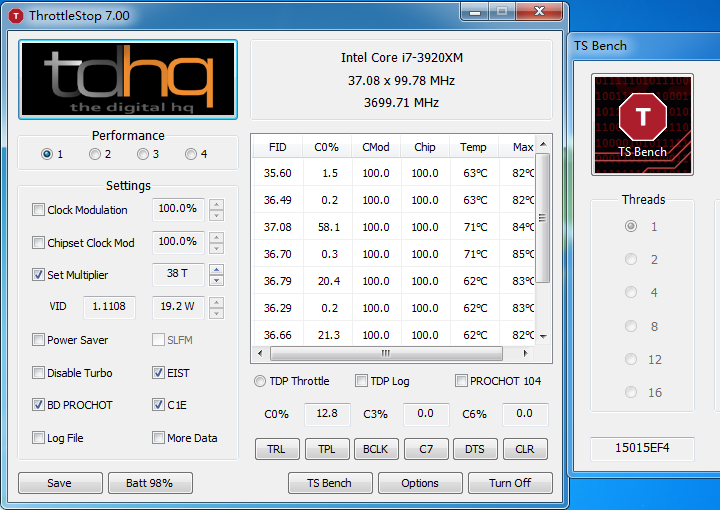Open TS Bench from the bottom bar
This screenshot has height=510, width=720.
(x=330, y=483)
